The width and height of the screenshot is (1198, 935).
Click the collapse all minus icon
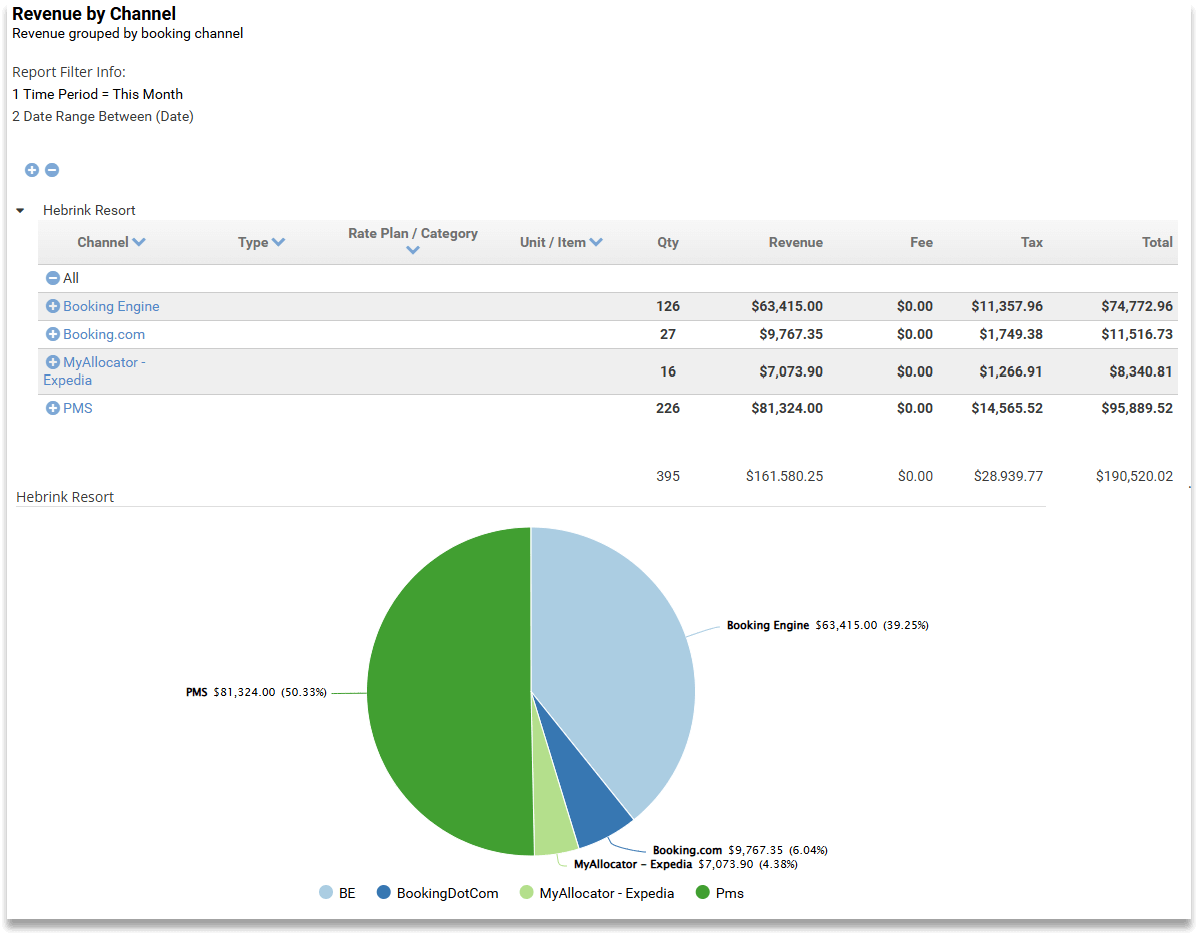pyautogui.click(x=51, y=170)
